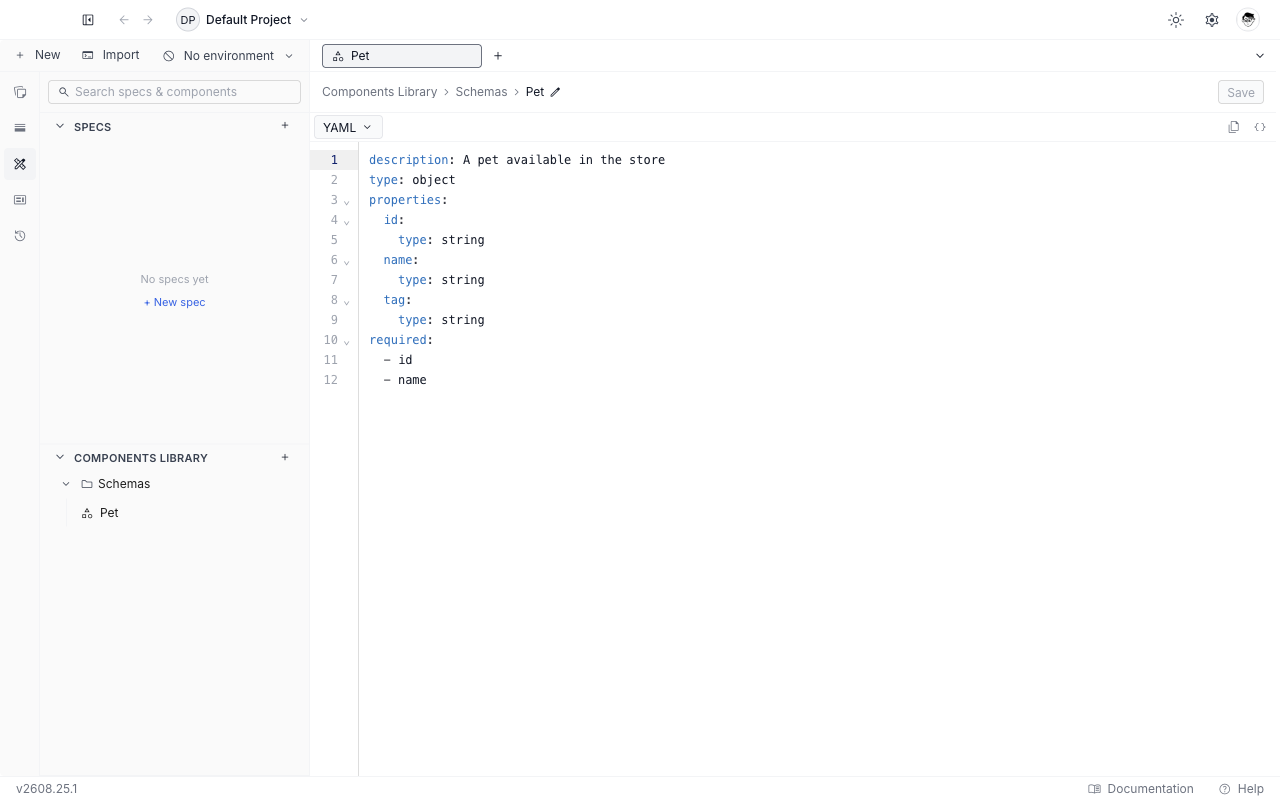Add spec with SPECS plus icon
Screen dimensions: 1280x800
(285, 126)
